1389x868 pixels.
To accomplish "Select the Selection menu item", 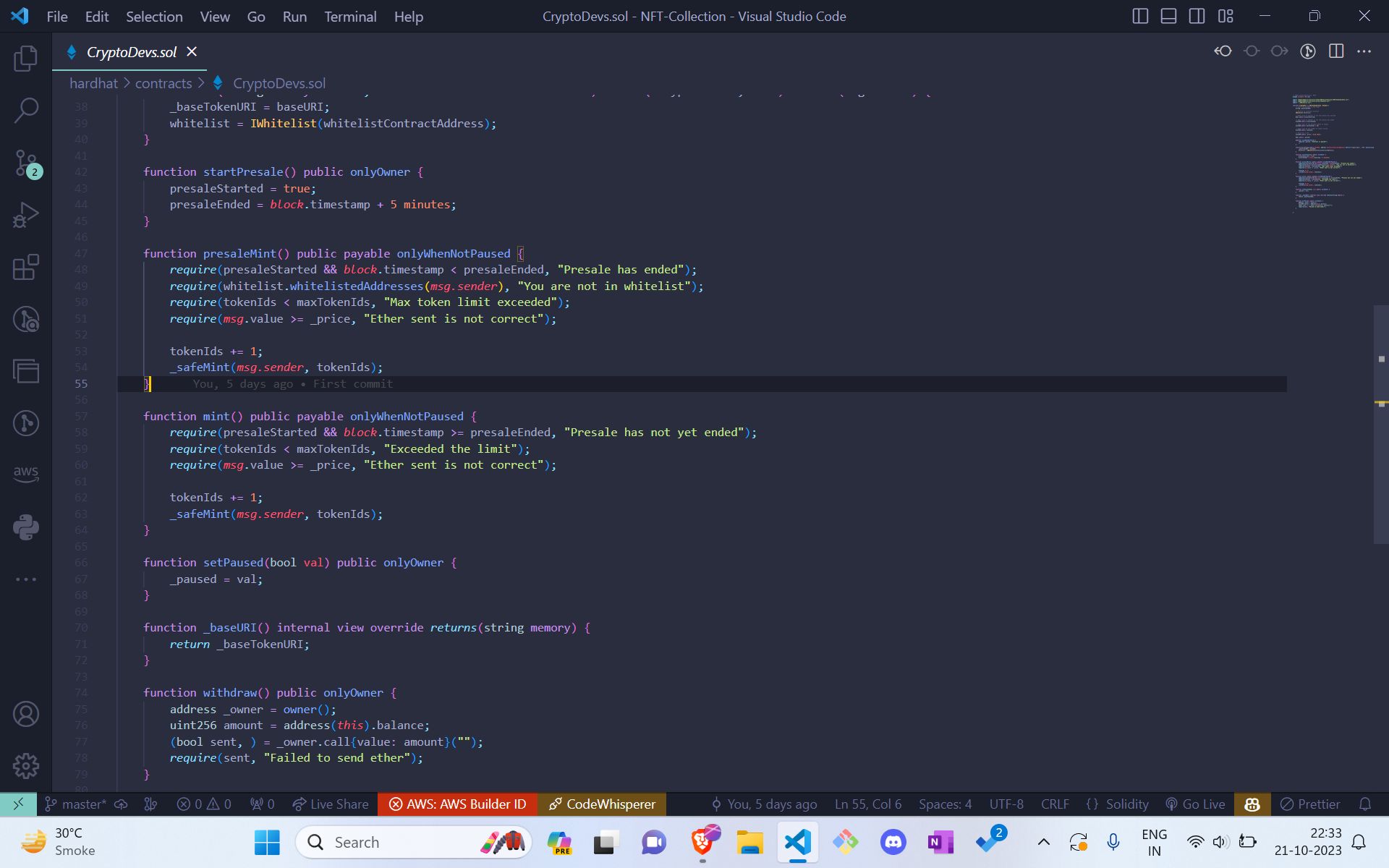I will (153, 16).
